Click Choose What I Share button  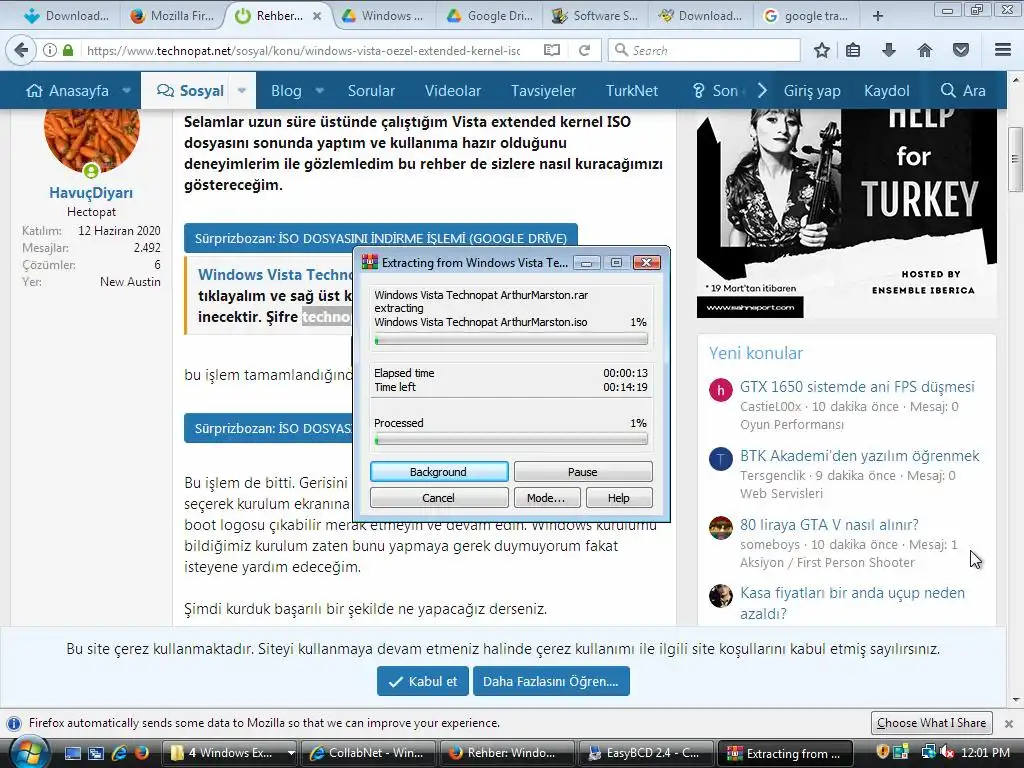931,723
